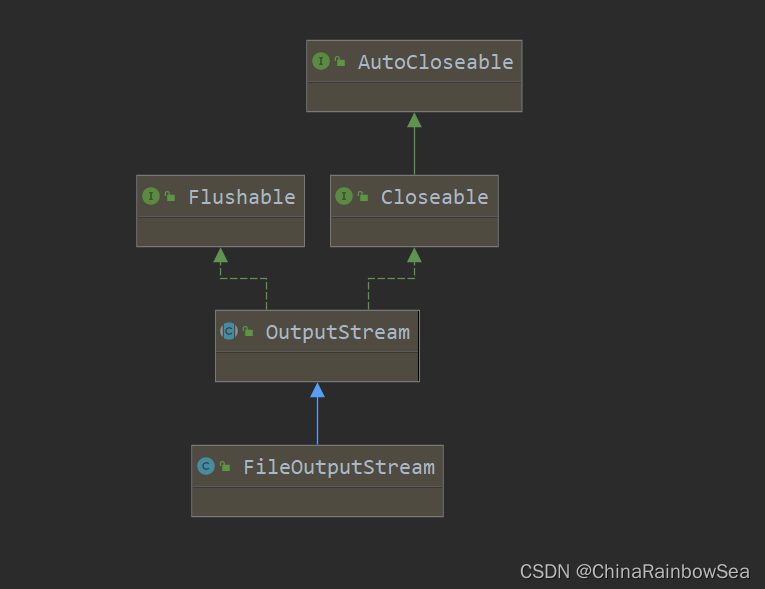Select the AutoCloseable node label
Screen dimensions: 765x589
(435, 62)
